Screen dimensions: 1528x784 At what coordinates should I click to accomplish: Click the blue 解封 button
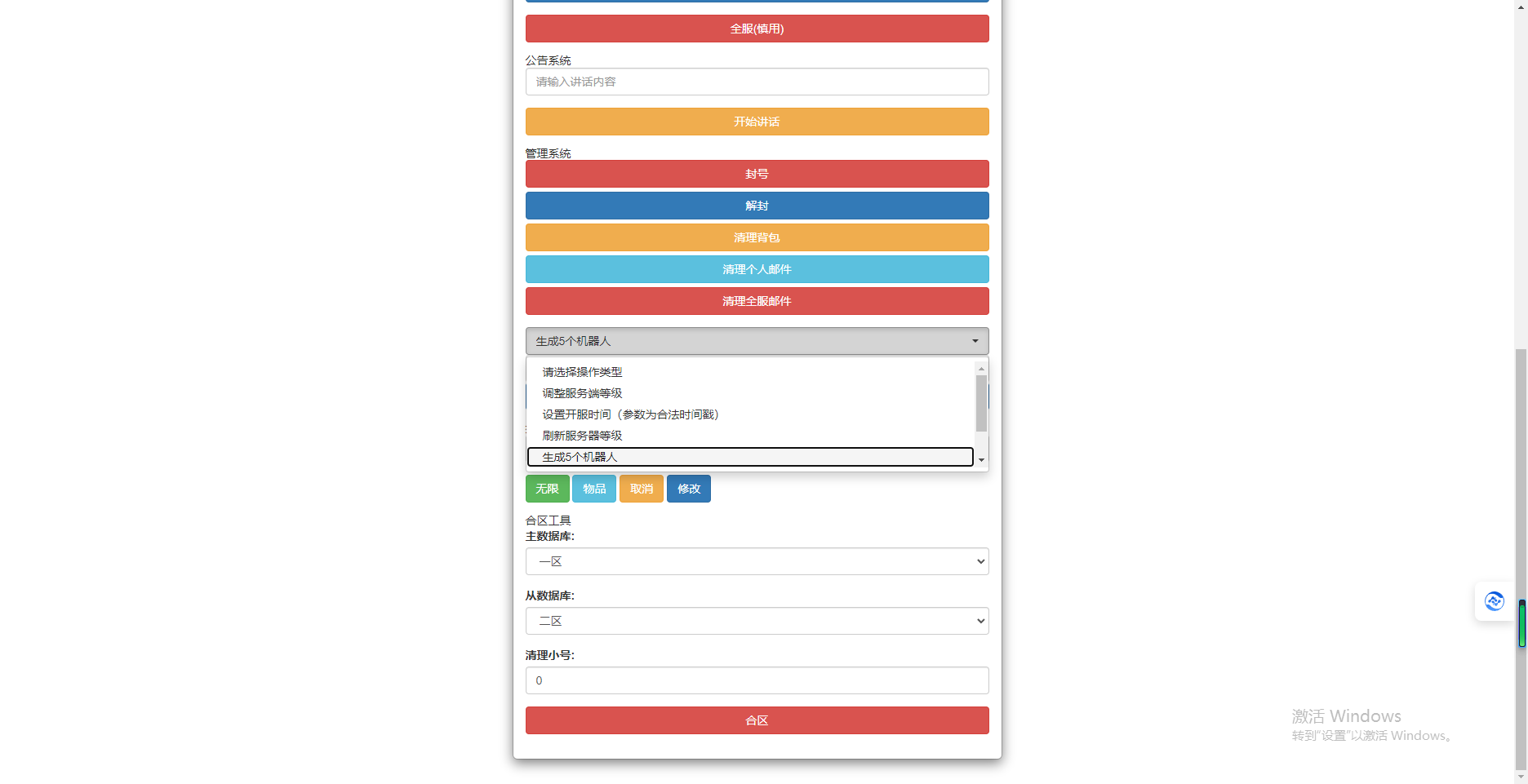click(x=757, y=206)
